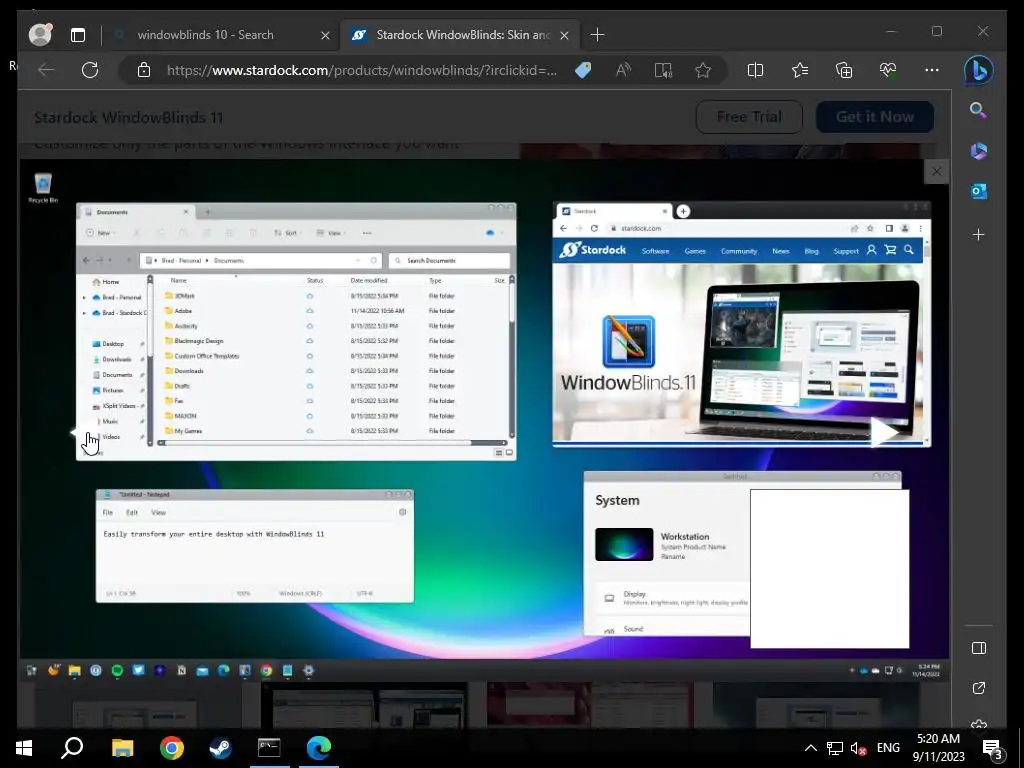Toggle the sidebar panel layout icon
The height and width of the screenshot is (768, 1024).
click(x=978, y=648)
